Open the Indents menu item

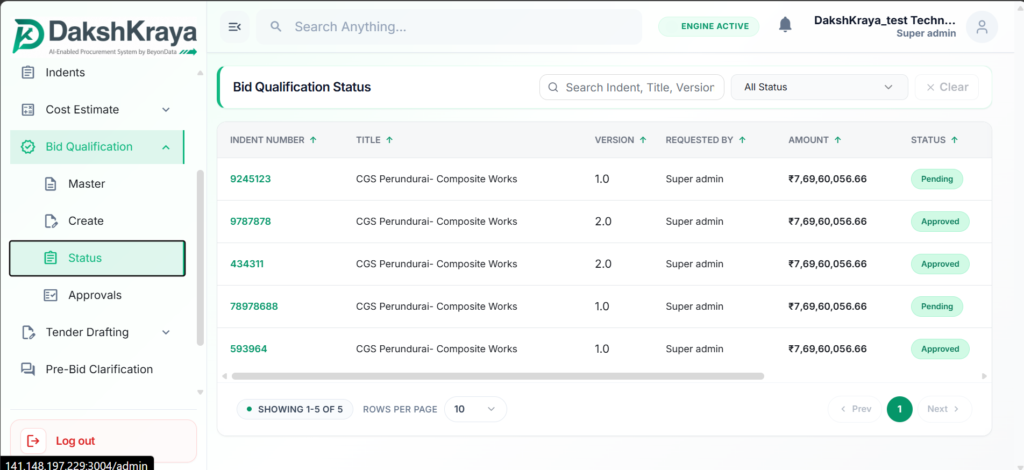click(98, 72)
